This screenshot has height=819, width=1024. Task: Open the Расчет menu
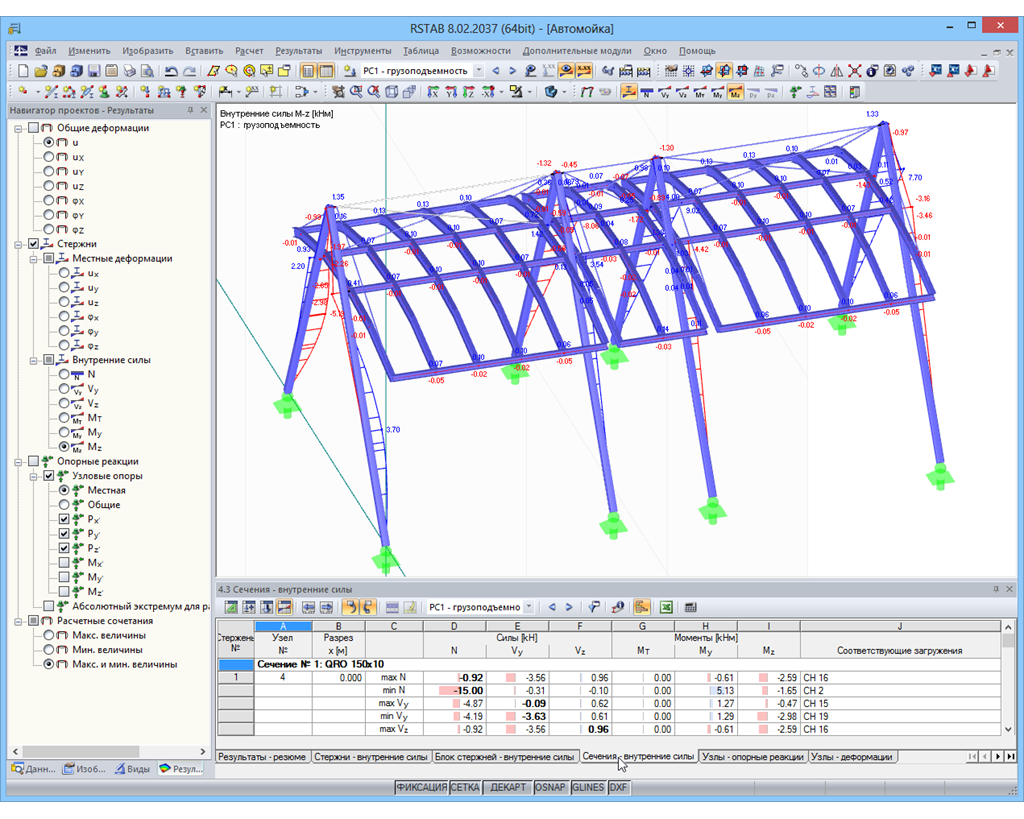[249, 50]
